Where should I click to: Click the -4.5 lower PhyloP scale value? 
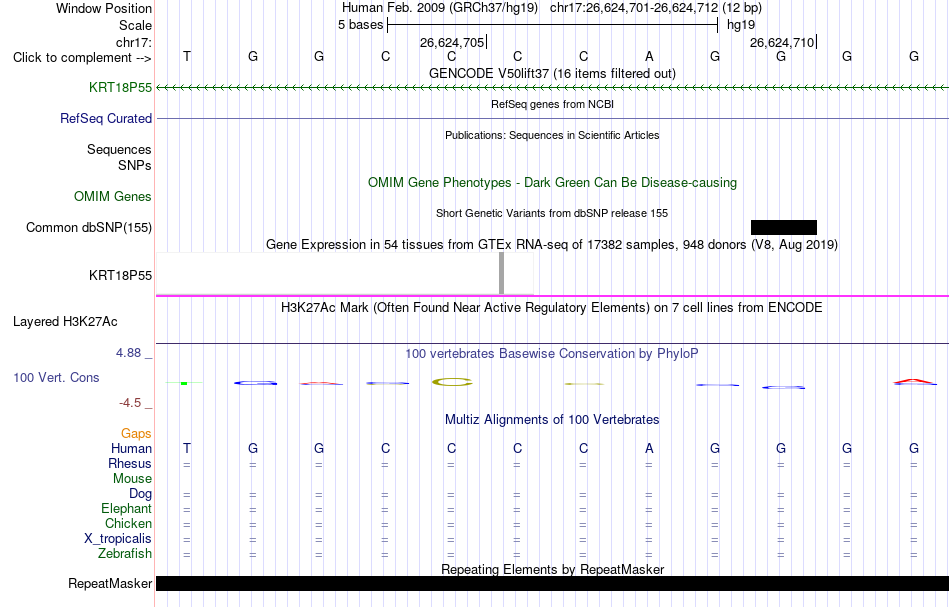coord(130,403)
